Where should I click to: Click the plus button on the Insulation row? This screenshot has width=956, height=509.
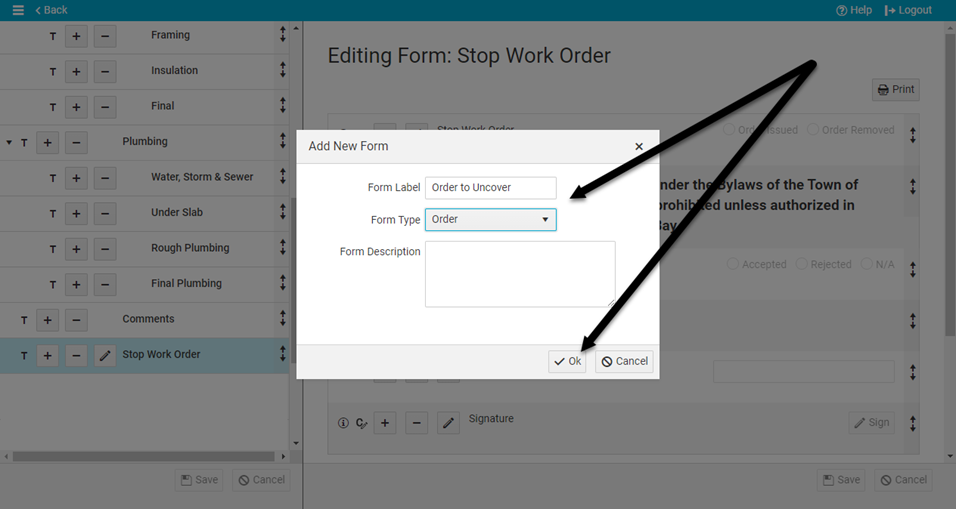pyautogui.click(x=76, y=71)
